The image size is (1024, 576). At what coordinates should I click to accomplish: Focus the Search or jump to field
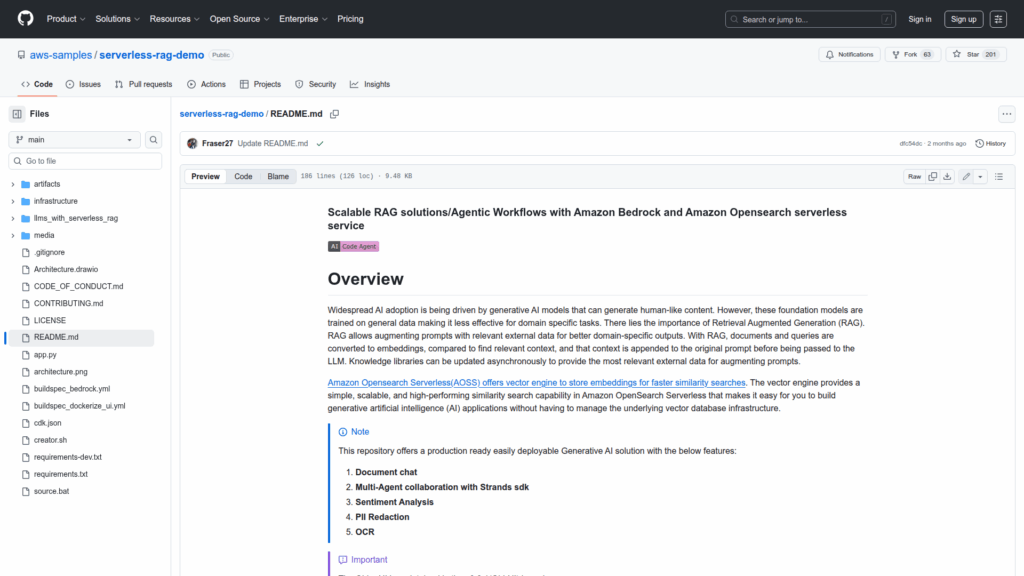(x=810, y=20)
